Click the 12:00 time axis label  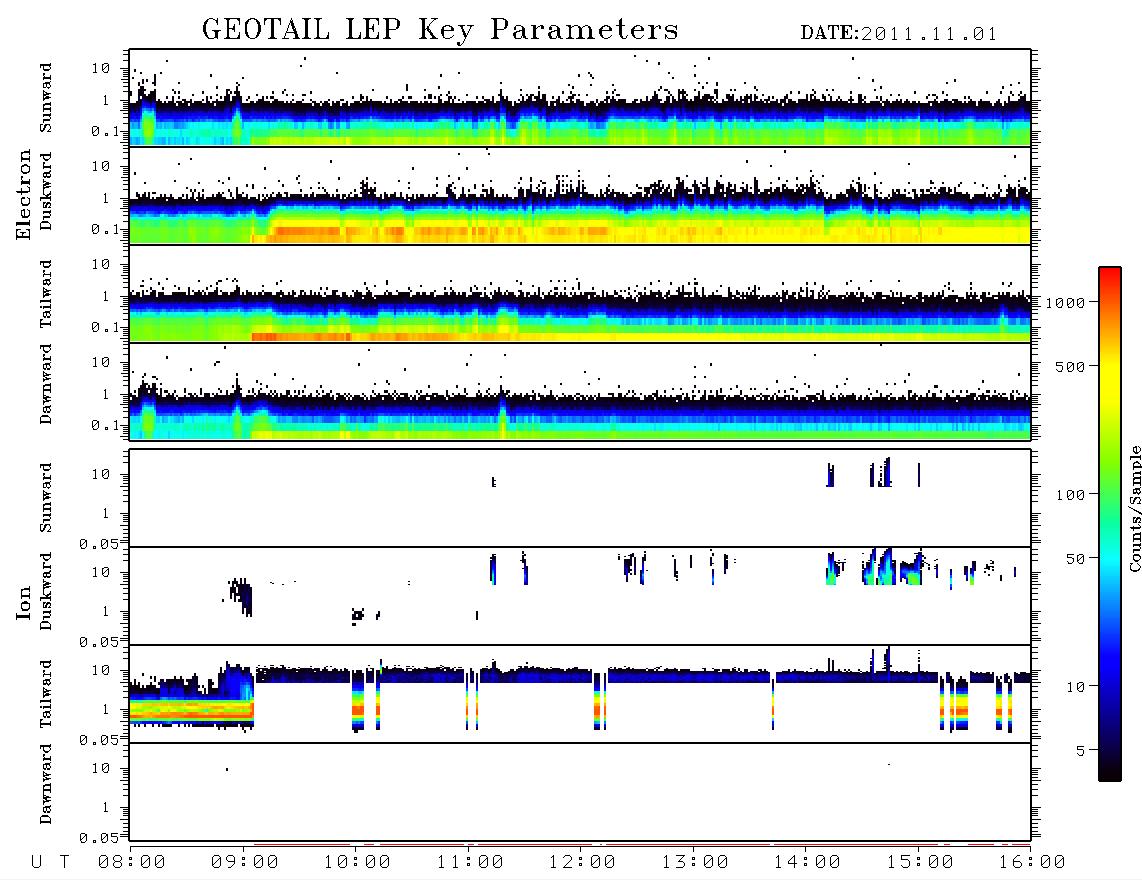click(x=582, y=862)
